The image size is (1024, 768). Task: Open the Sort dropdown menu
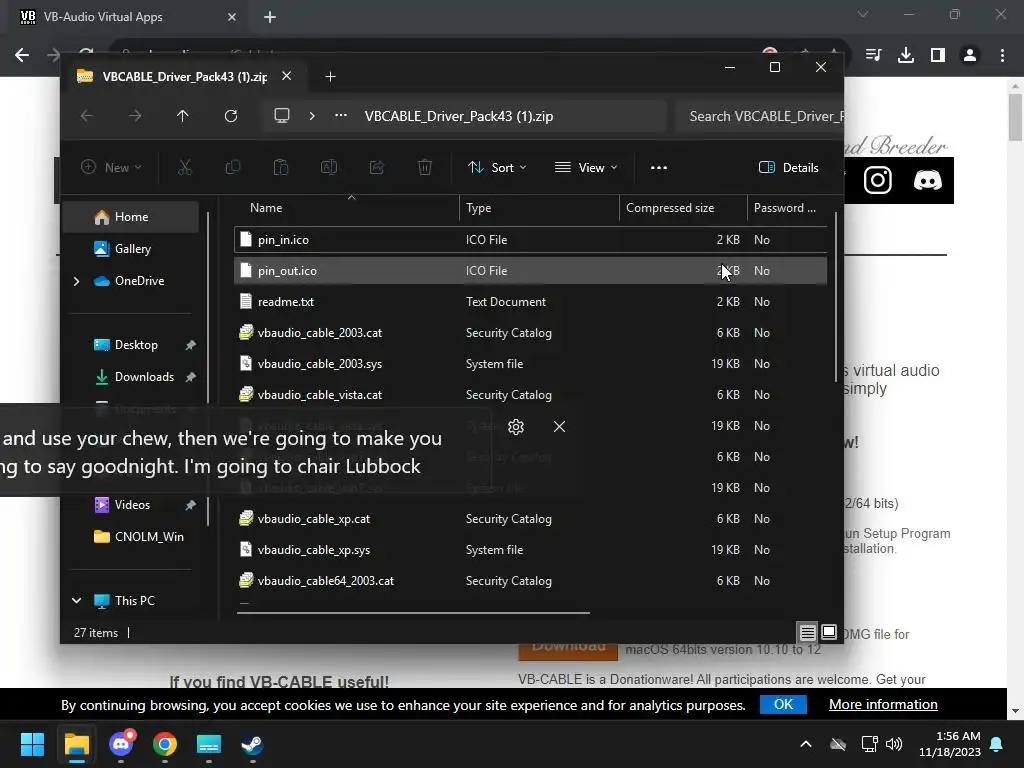[x=497, y=168]
